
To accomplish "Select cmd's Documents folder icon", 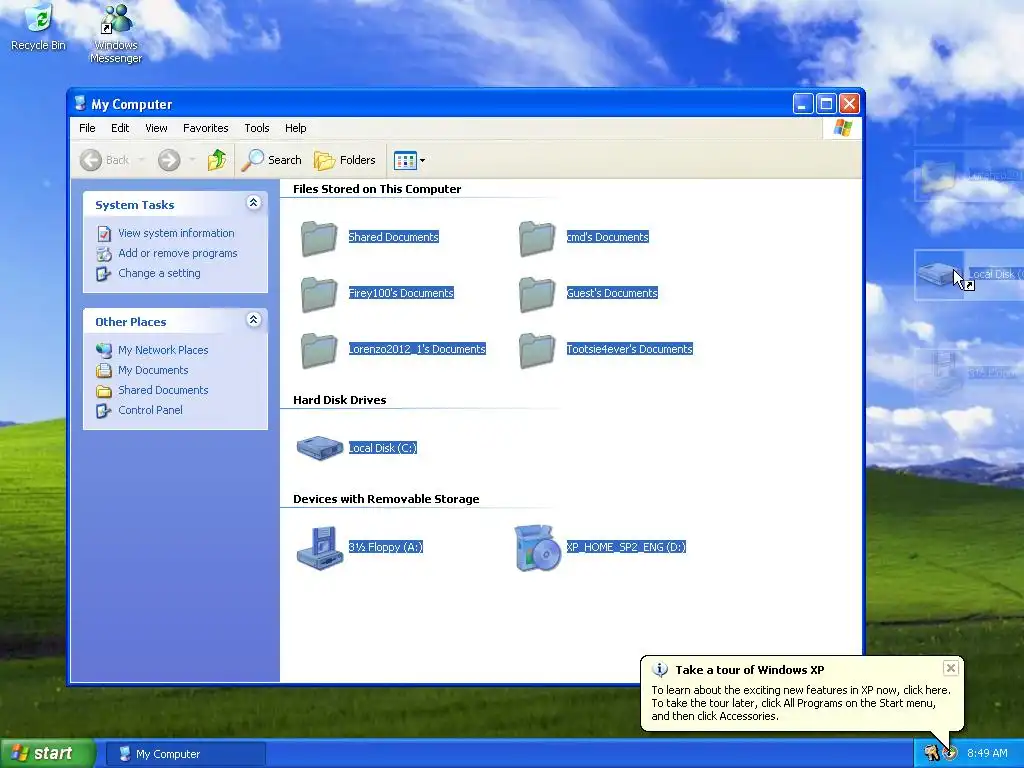I will click(x=537, y=238).
